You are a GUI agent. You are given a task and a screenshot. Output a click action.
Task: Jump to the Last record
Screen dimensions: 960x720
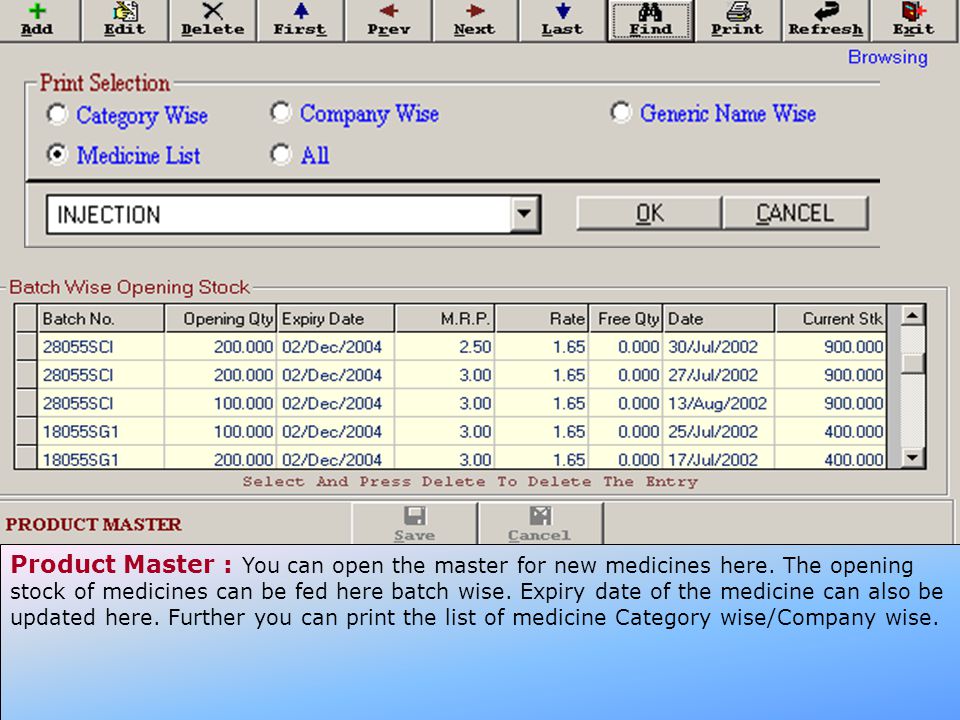click(562, 20)
